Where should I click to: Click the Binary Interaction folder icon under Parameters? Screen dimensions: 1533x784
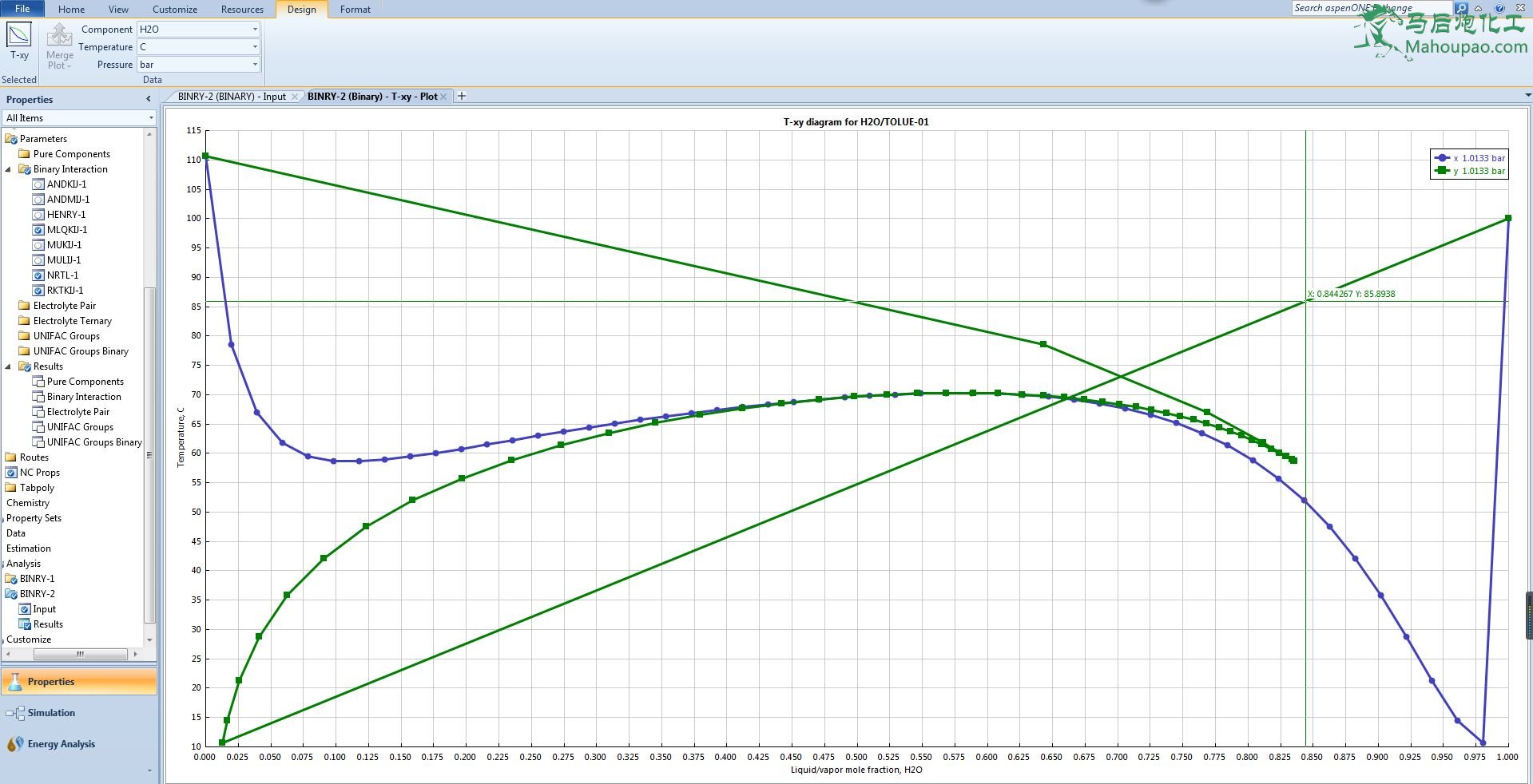click(x=24, y=169)
